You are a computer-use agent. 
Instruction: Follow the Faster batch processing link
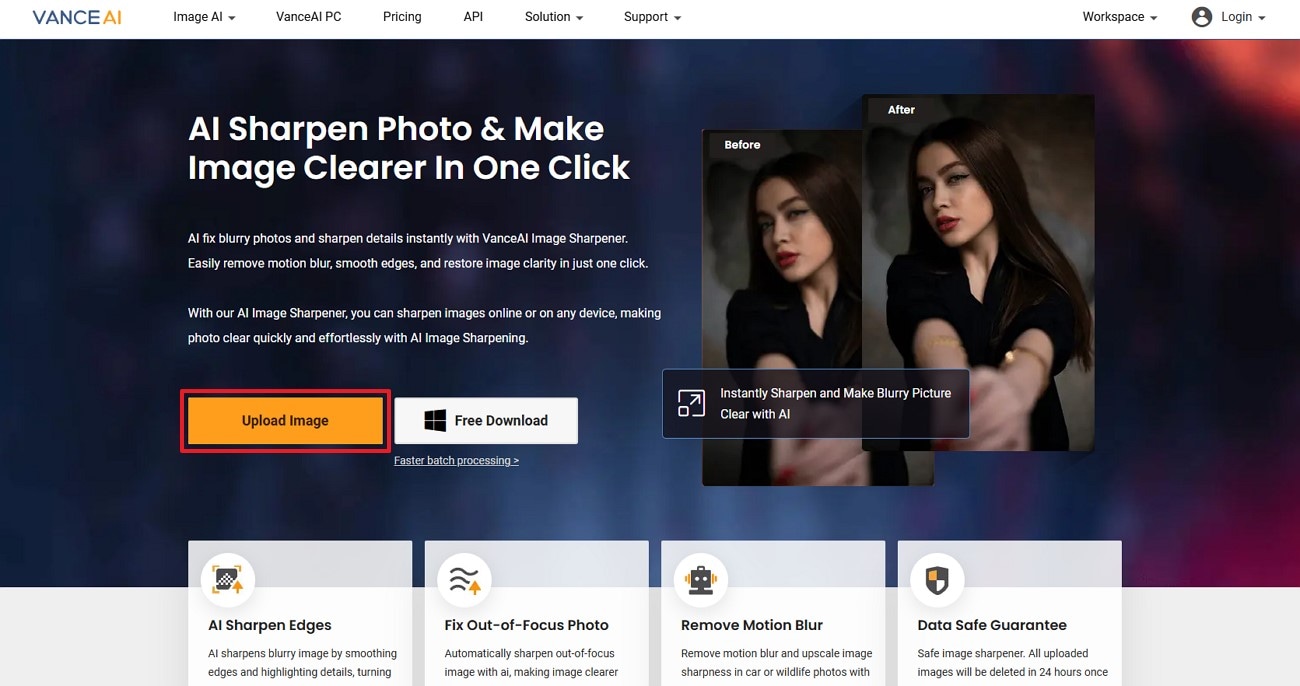click(456, 461)
